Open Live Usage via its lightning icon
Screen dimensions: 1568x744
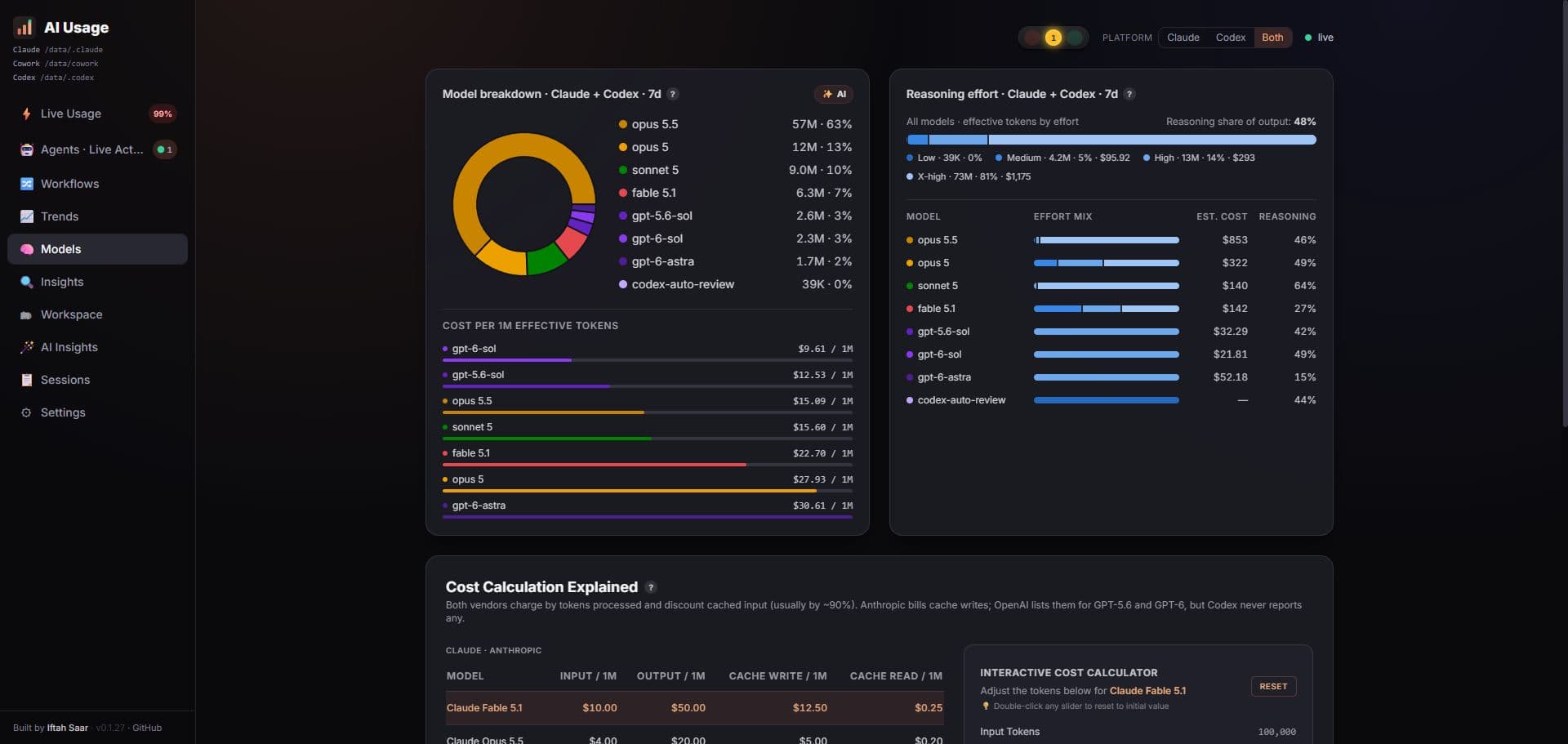click(x=27, y=114)
